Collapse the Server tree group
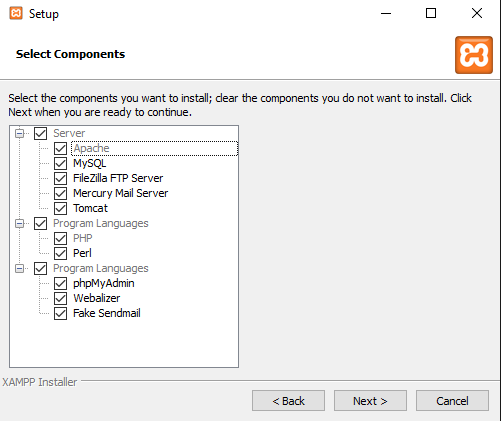 [x=20, y=134]
